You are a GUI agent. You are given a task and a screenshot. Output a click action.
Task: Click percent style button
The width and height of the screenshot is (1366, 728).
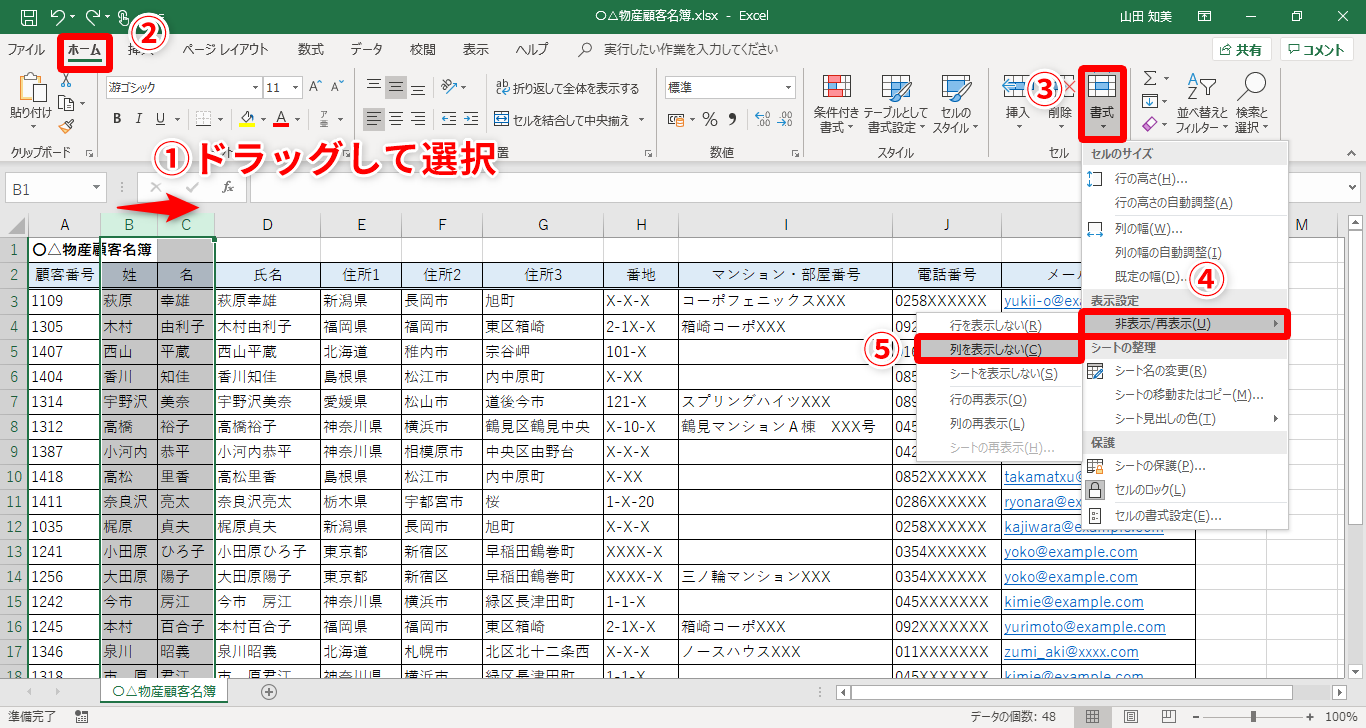click(710, 120)
